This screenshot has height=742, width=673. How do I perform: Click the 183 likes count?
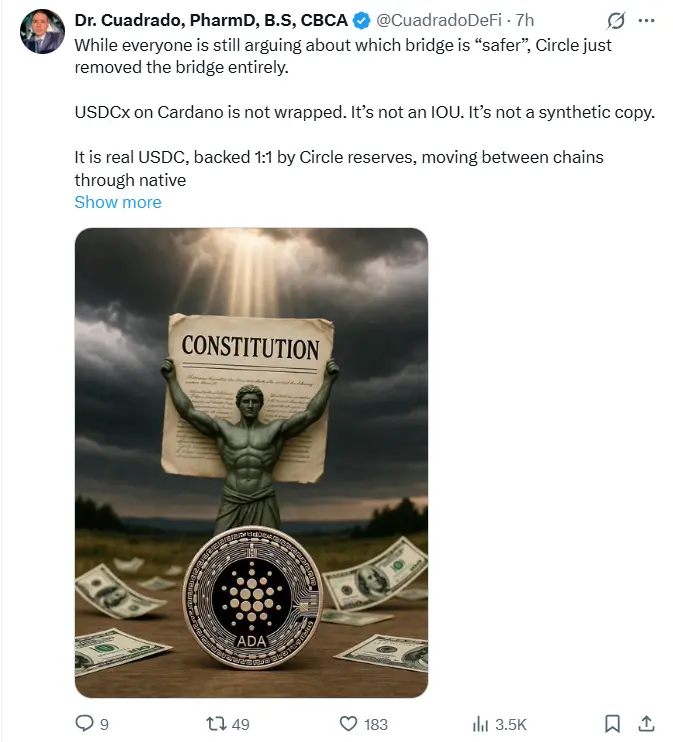click(x=376, y=724)
